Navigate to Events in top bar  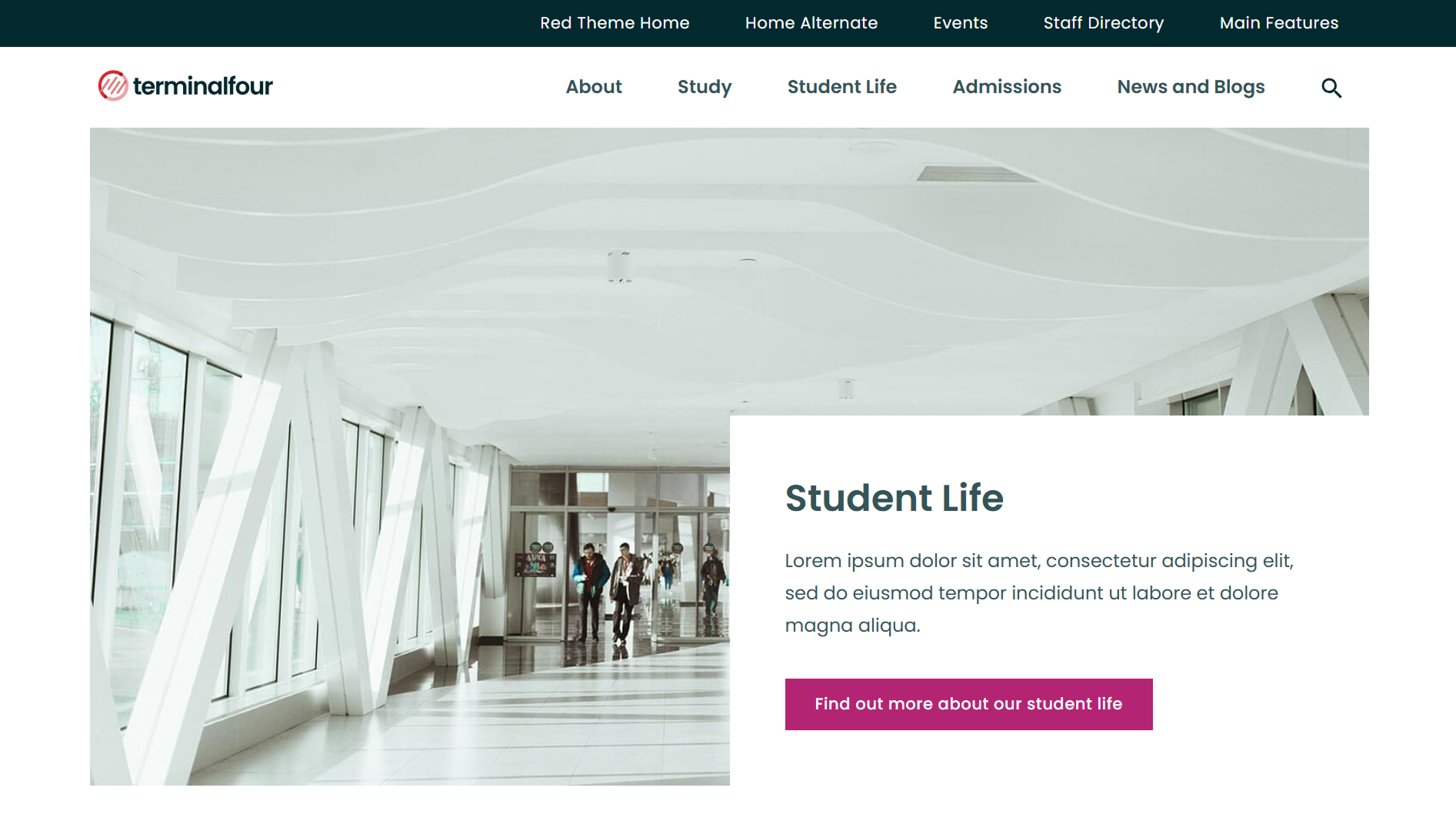coord(961,23)
